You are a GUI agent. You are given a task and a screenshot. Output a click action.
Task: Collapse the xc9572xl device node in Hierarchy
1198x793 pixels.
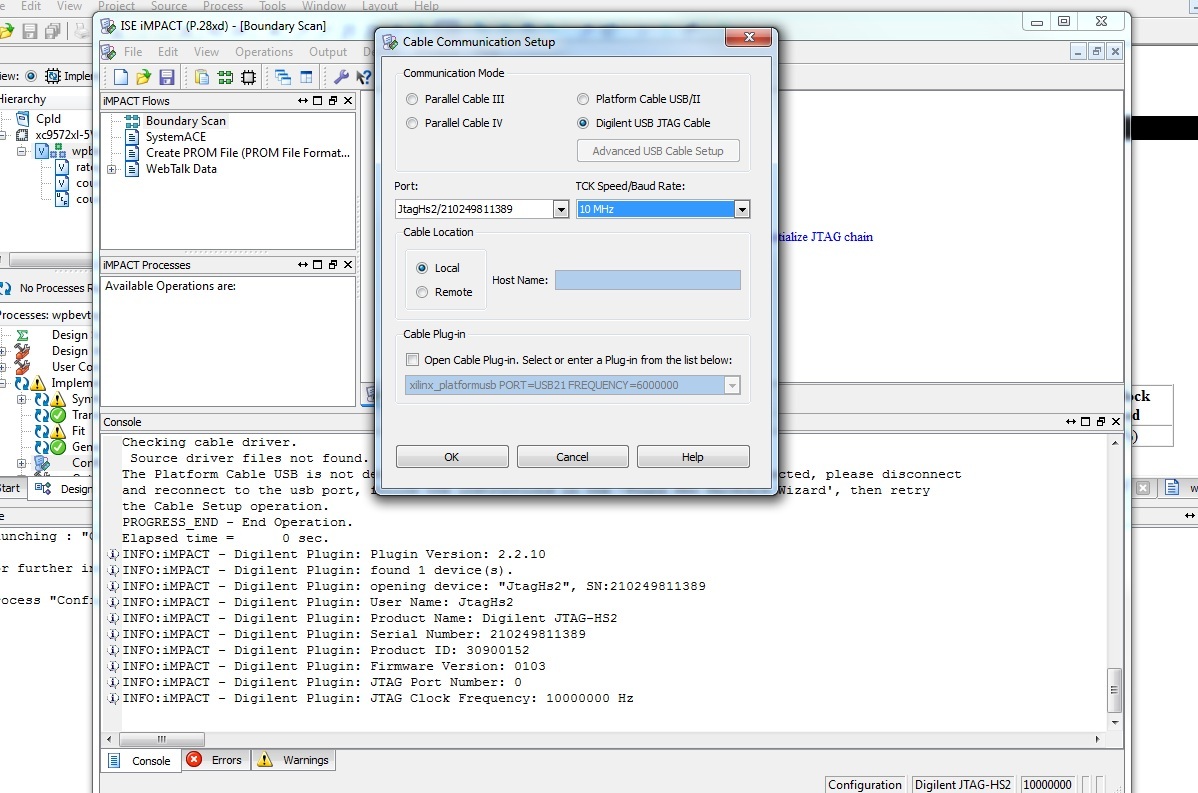pos(3,135)
